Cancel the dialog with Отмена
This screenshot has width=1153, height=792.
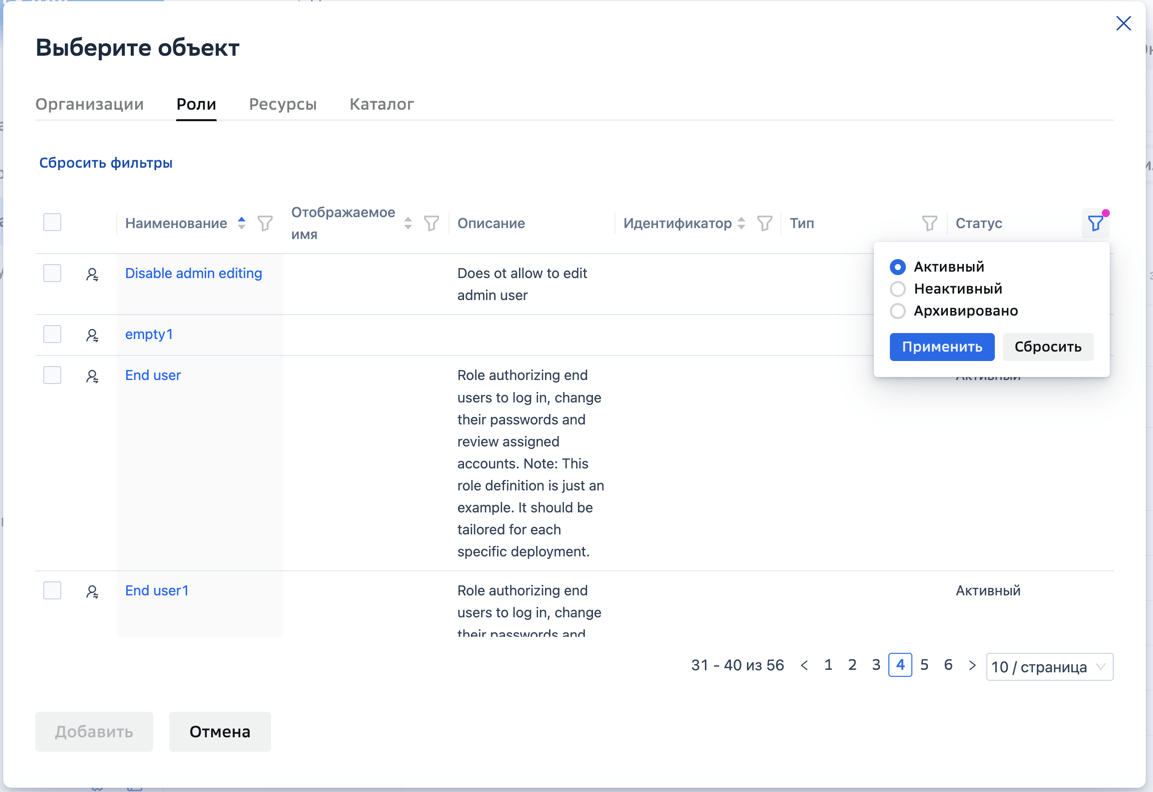point(220,732)
